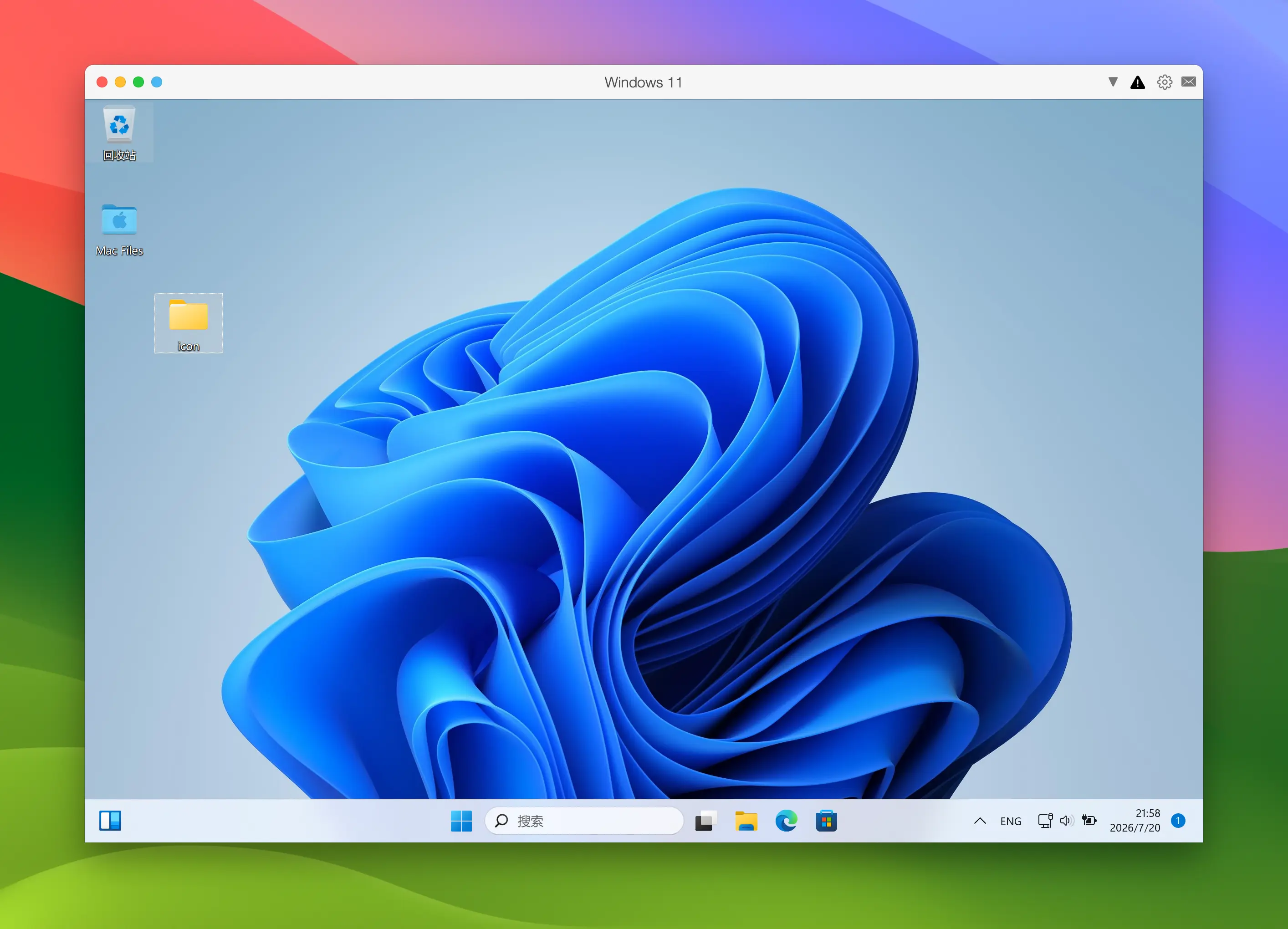
Task: Open Task View from the taskbar
Action: coord(705,821)
